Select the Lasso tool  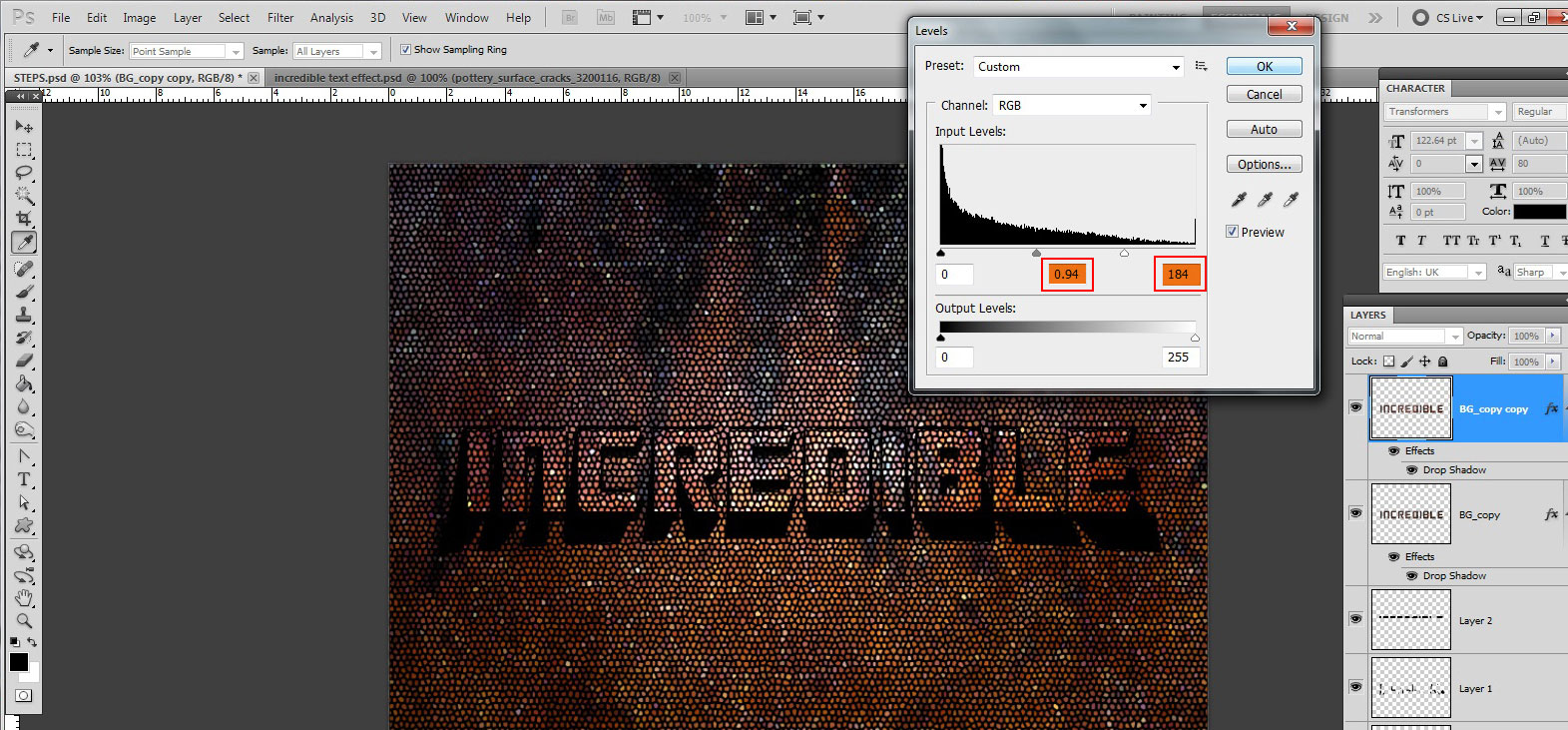click(x=24, y=173)
